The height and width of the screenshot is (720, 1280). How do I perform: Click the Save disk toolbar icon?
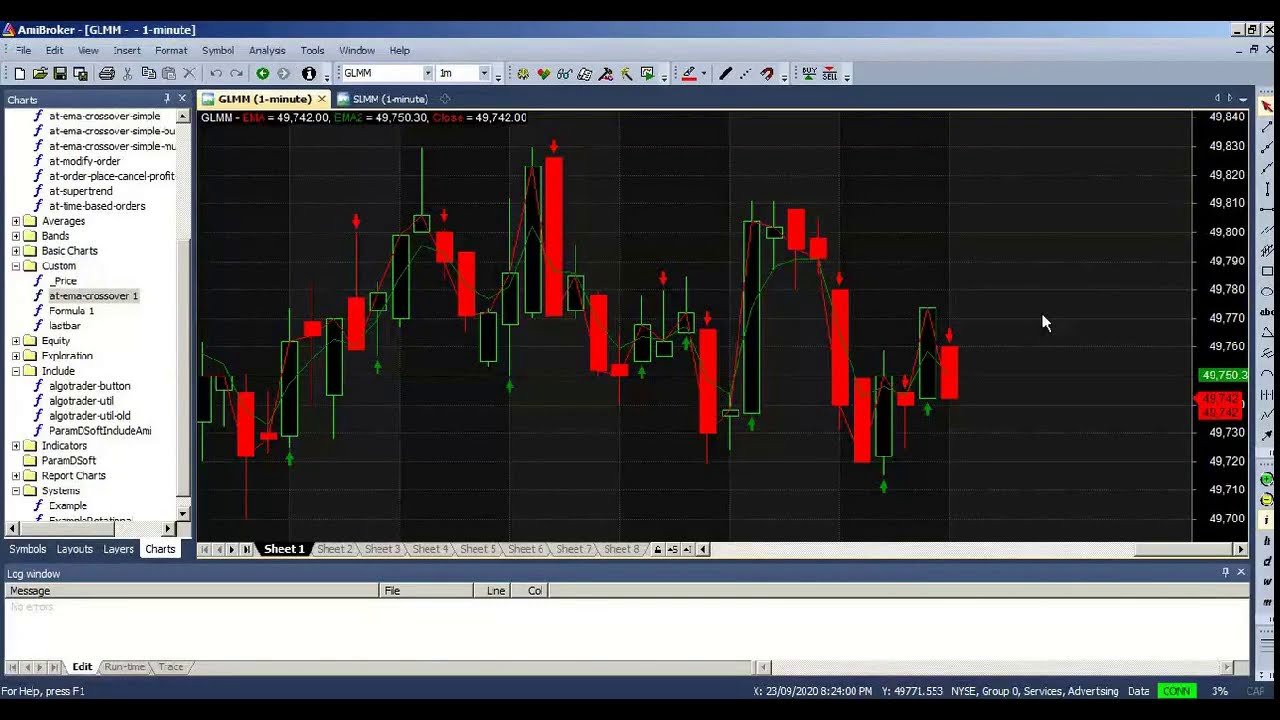[60, 74]
